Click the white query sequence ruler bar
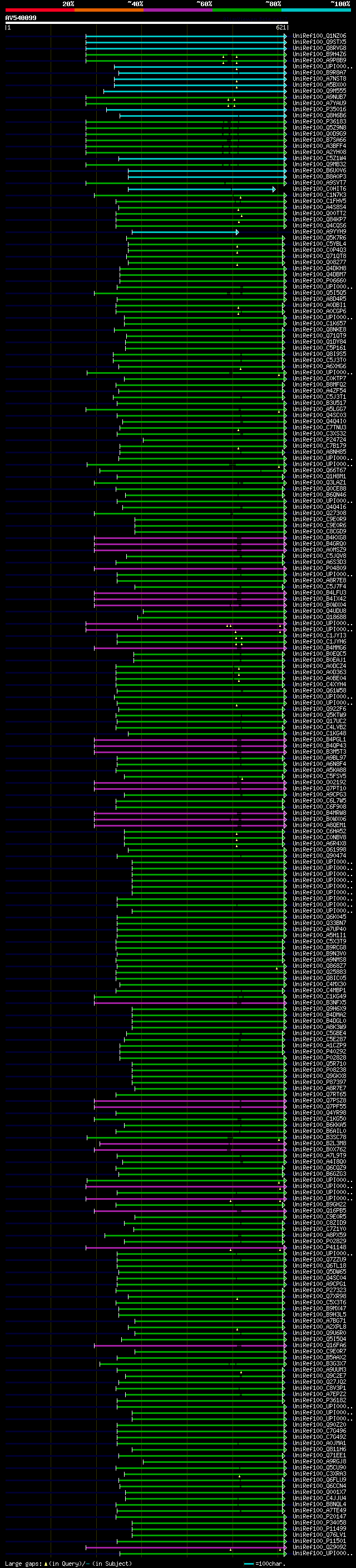The image size is (356, 1568). pyautogui.click(x=147, y=23)
